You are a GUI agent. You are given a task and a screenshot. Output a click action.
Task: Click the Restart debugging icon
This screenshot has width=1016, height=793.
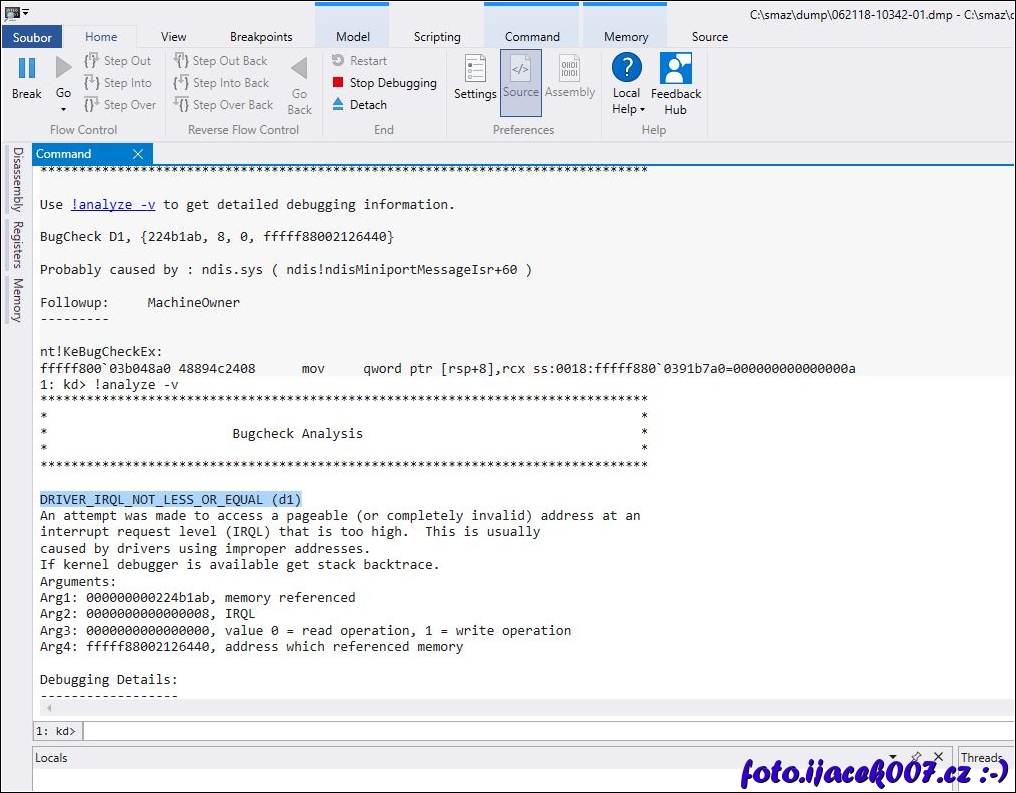(338, 61)
